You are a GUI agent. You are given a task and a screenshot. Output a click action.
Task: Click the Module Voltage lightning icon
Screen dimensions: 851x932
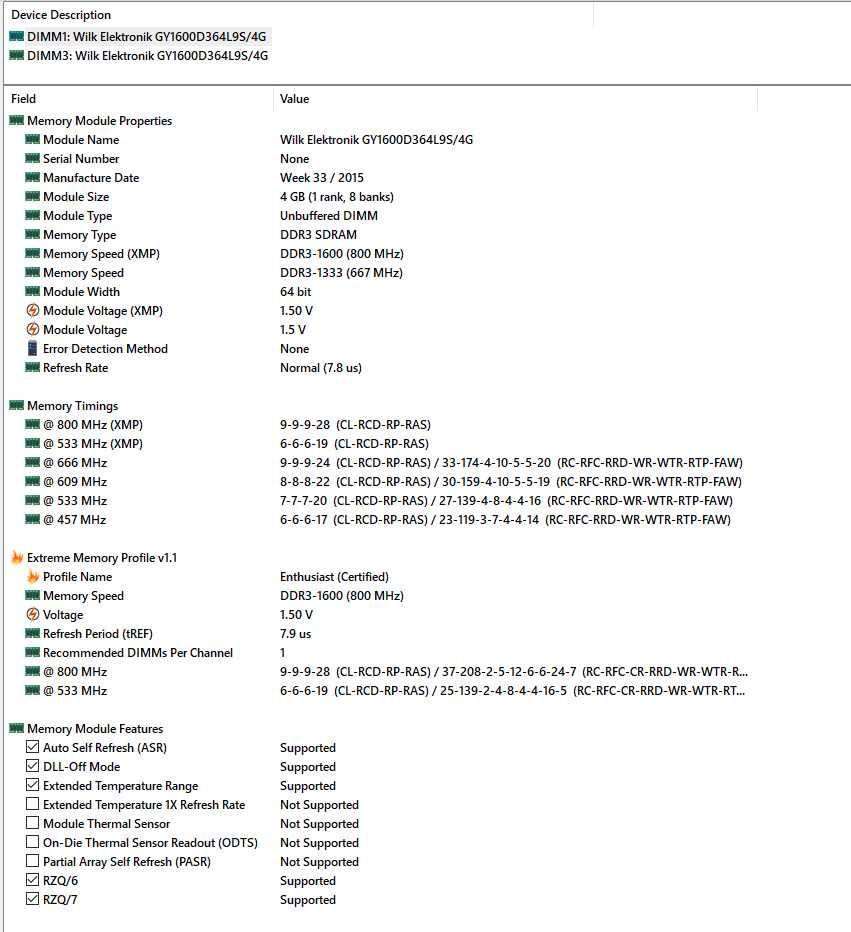(33, 329)
